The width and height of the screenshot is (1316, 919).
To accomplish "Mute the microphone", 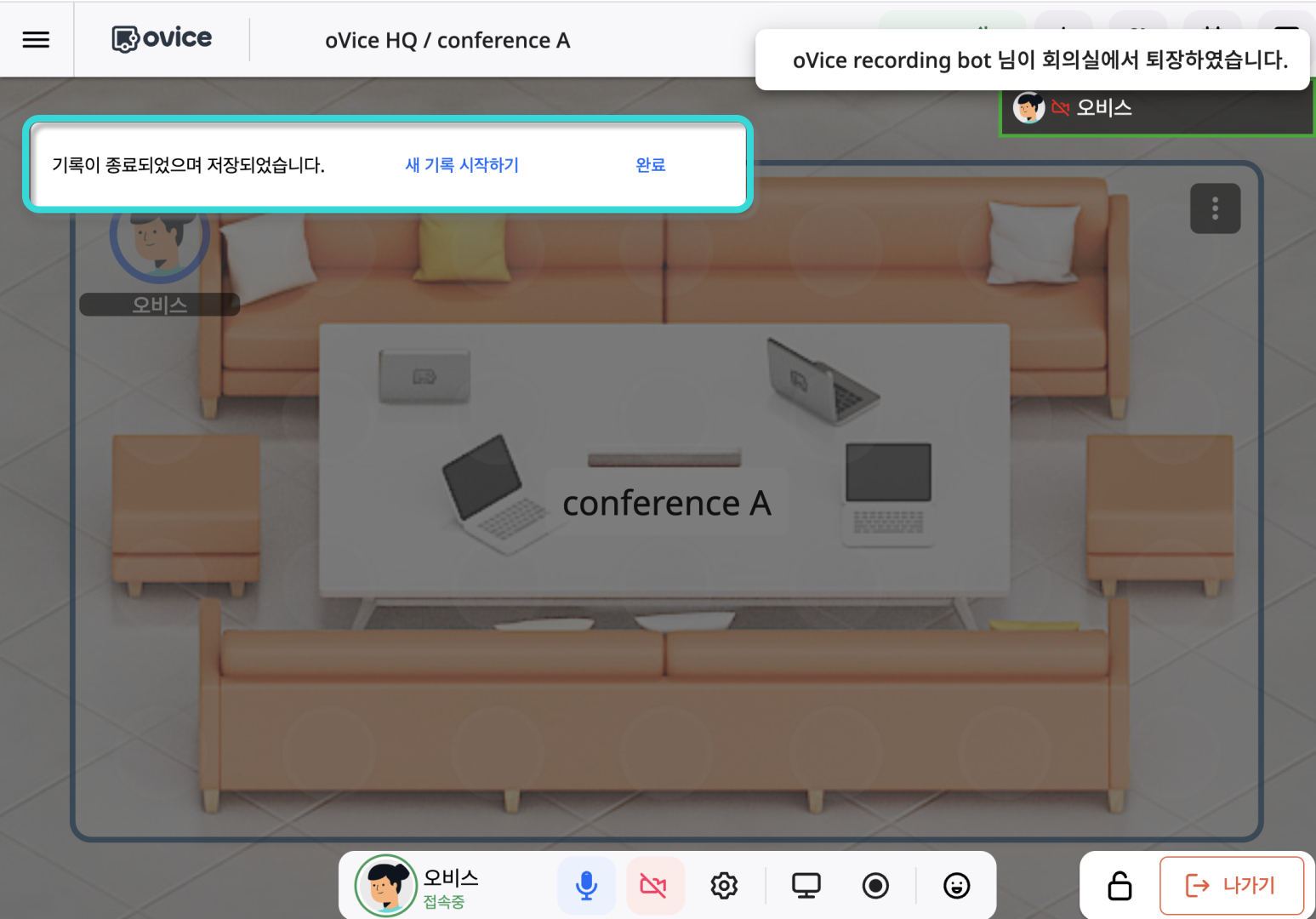I will click(586, 886).
